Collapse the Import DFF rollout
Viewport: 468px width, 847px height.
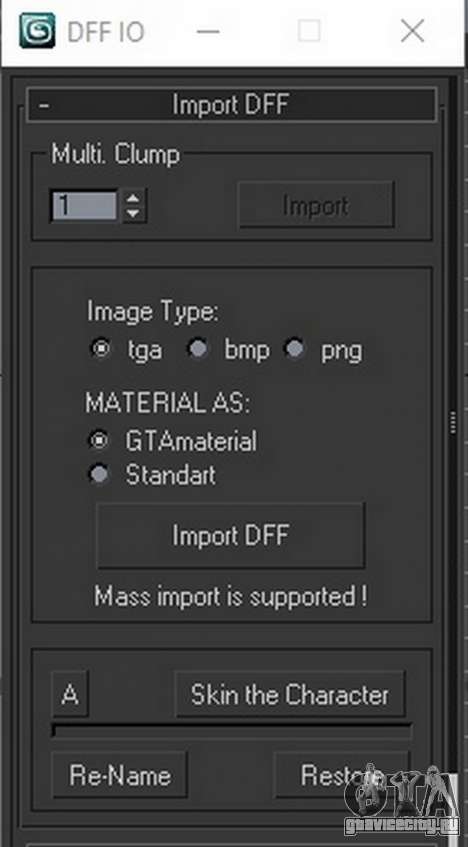pos(231,105)
